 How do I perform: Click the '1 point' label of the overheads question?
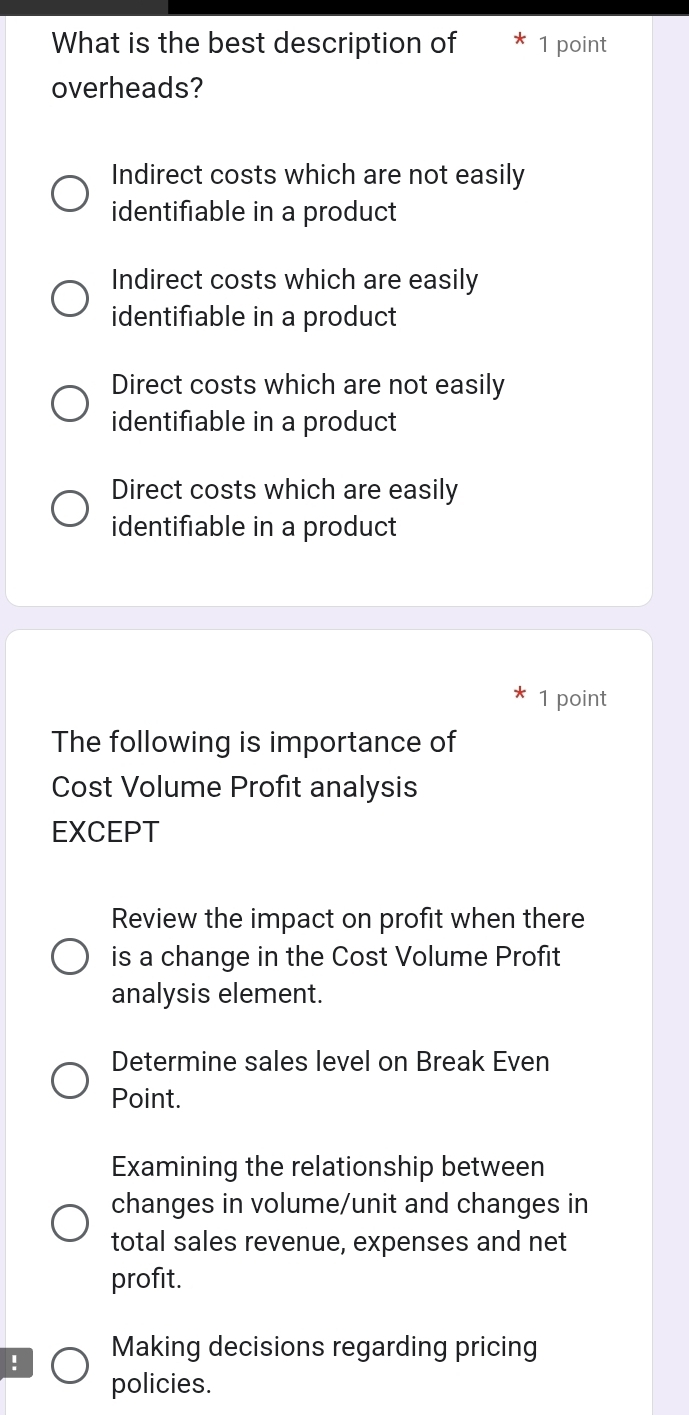(572, 45)
